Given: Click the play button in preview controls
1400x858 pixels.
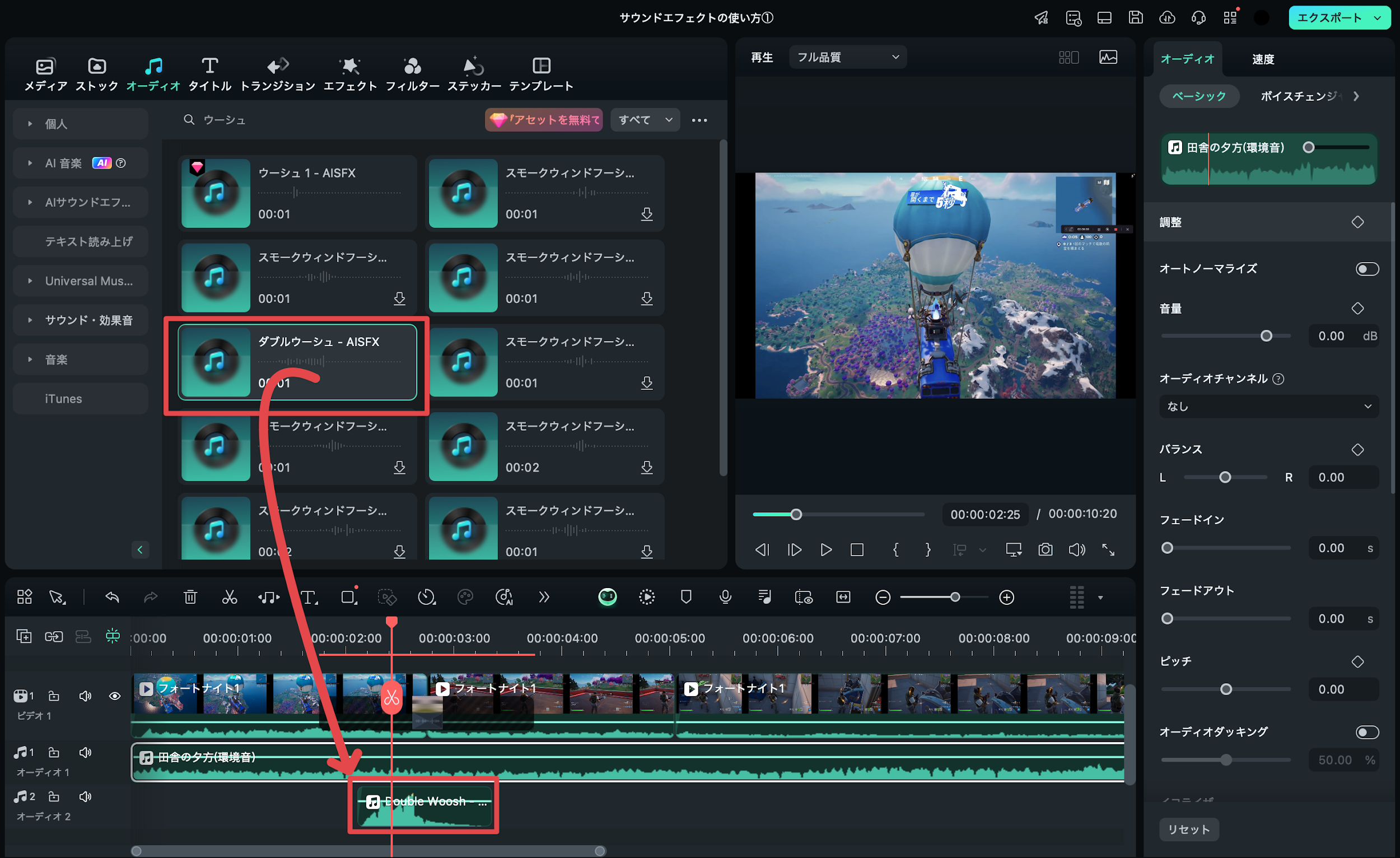Looking at the screenshot, I should (825, 549).
